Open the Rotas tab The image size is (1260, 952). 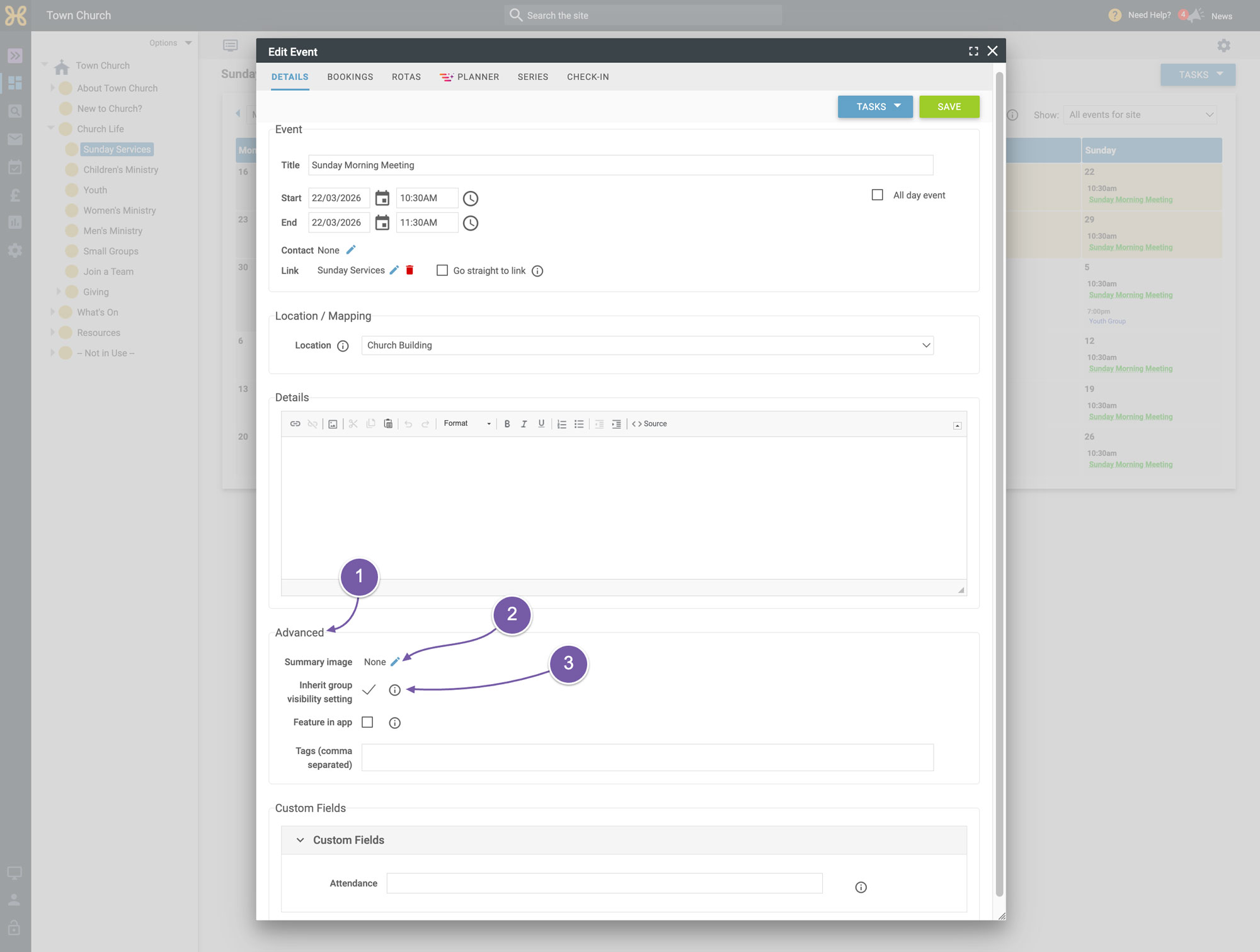406,77
